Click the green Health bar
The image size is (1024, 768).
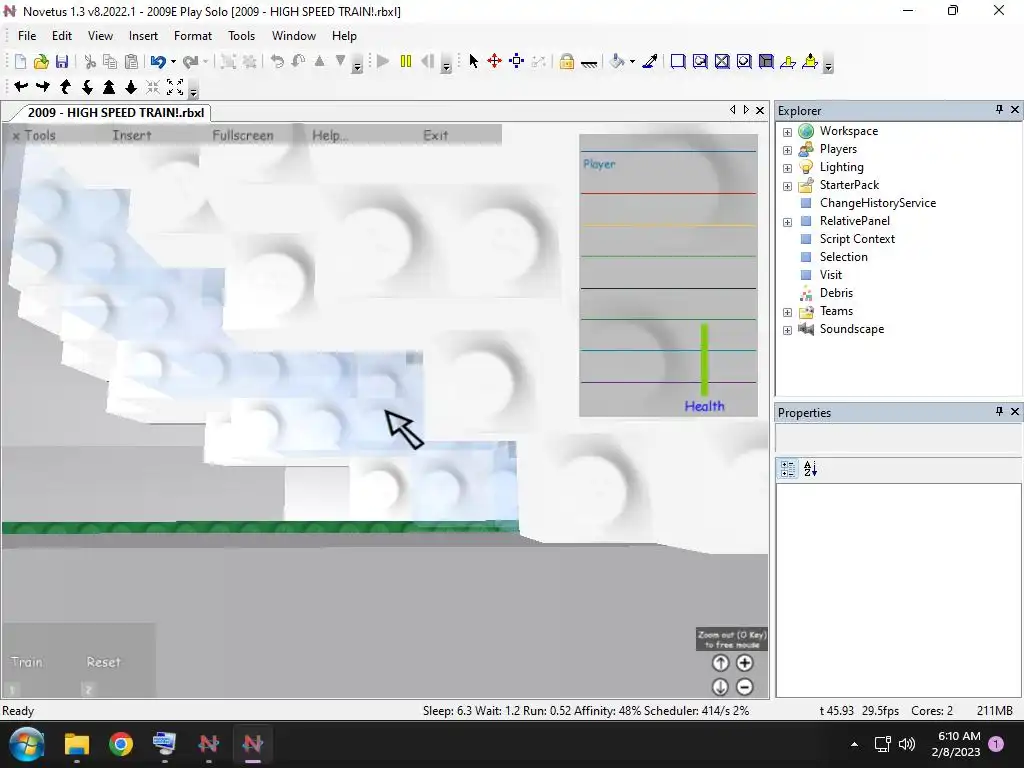(704, 360)
